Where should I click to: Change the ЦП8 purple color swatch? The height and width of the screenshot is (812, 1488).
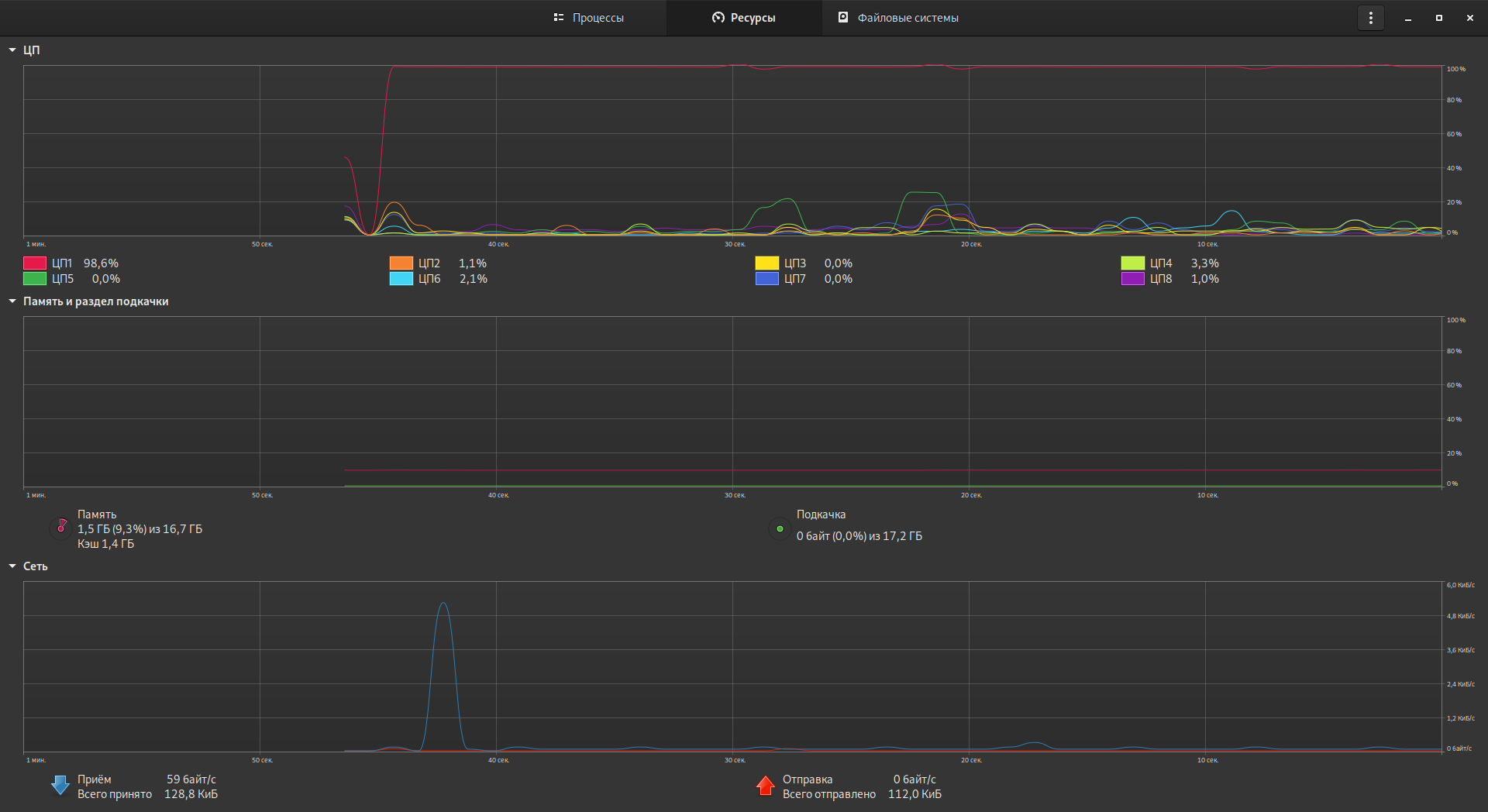pos(1132,279)
